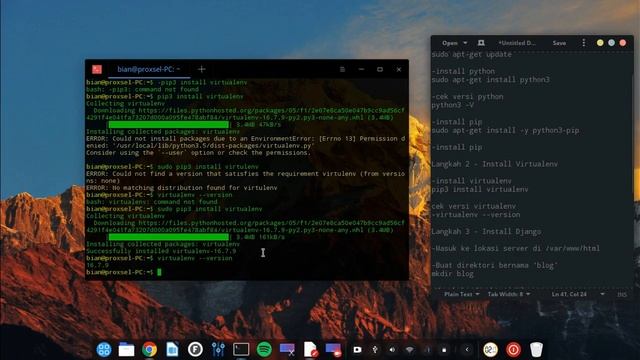
Task: Click 'mkdir blog' line in editor
Action: 453,274
